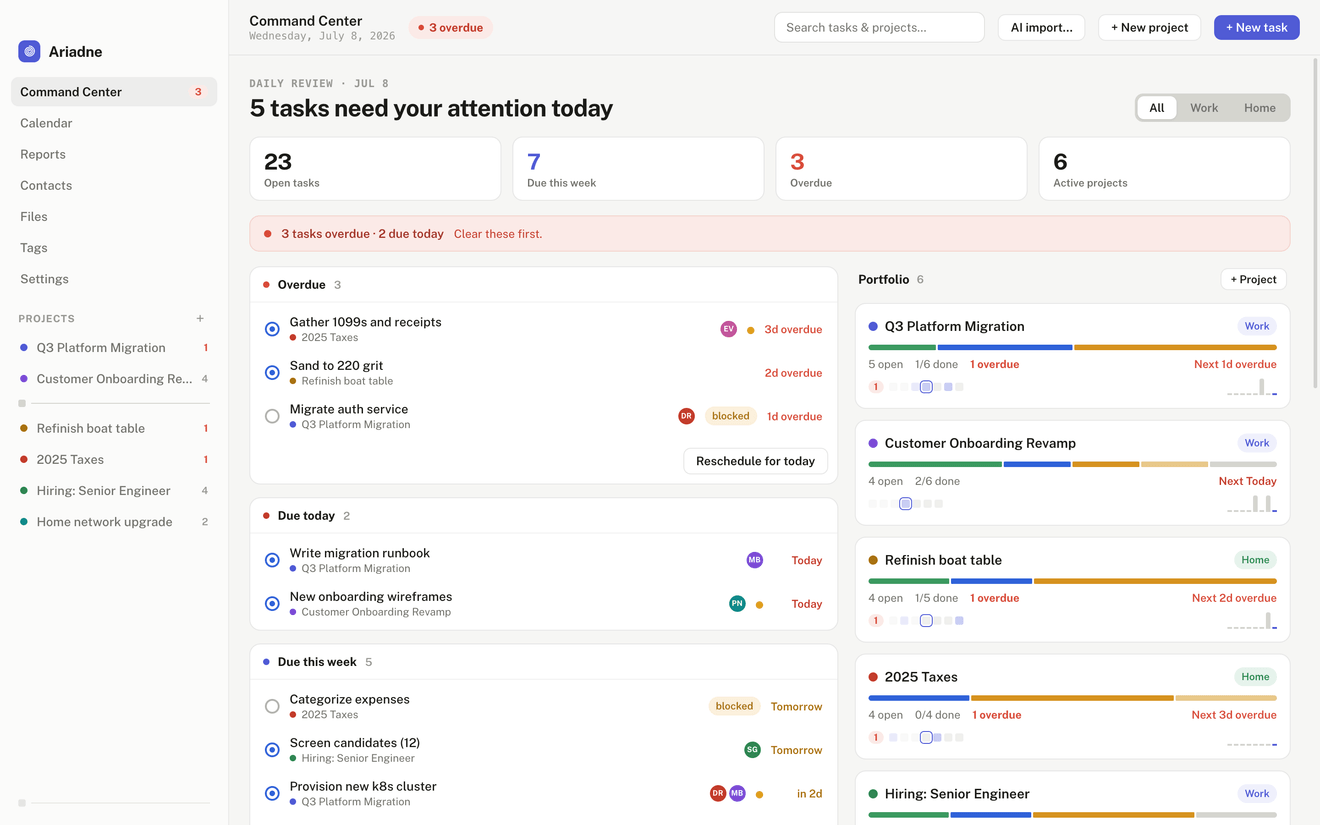Click the Ariadne logo icon
Screen dimensions: 1320x825
pos(29,51)
